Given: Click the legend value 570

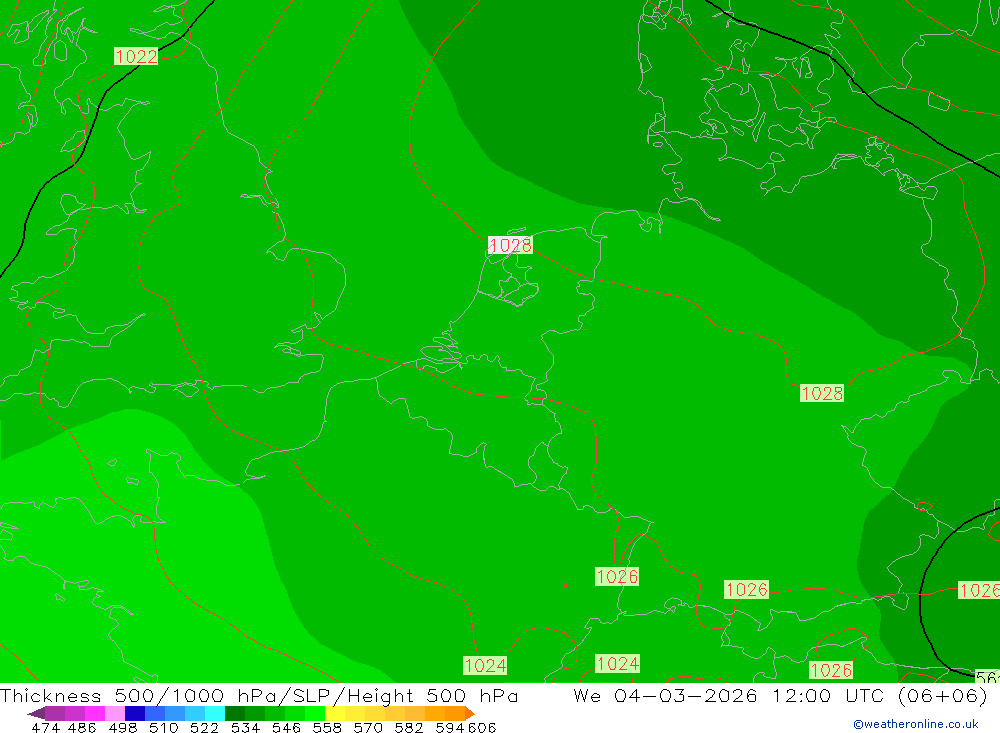Looking at the screenshot, I should [367, 727].
